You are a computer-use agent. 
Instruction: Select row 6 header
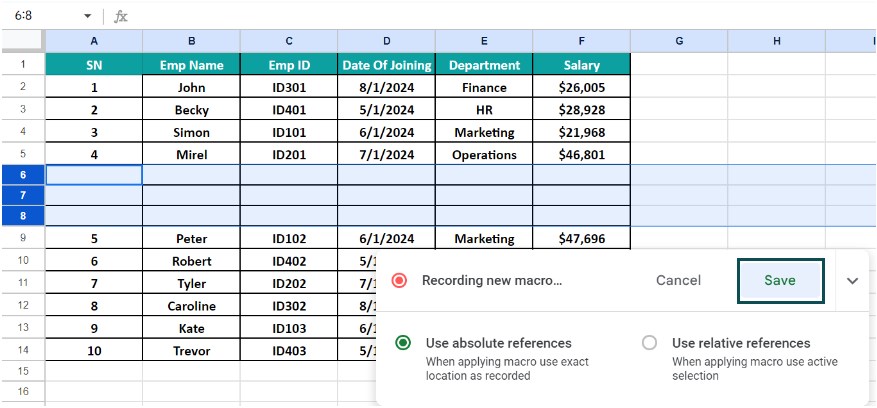(23, 175)
